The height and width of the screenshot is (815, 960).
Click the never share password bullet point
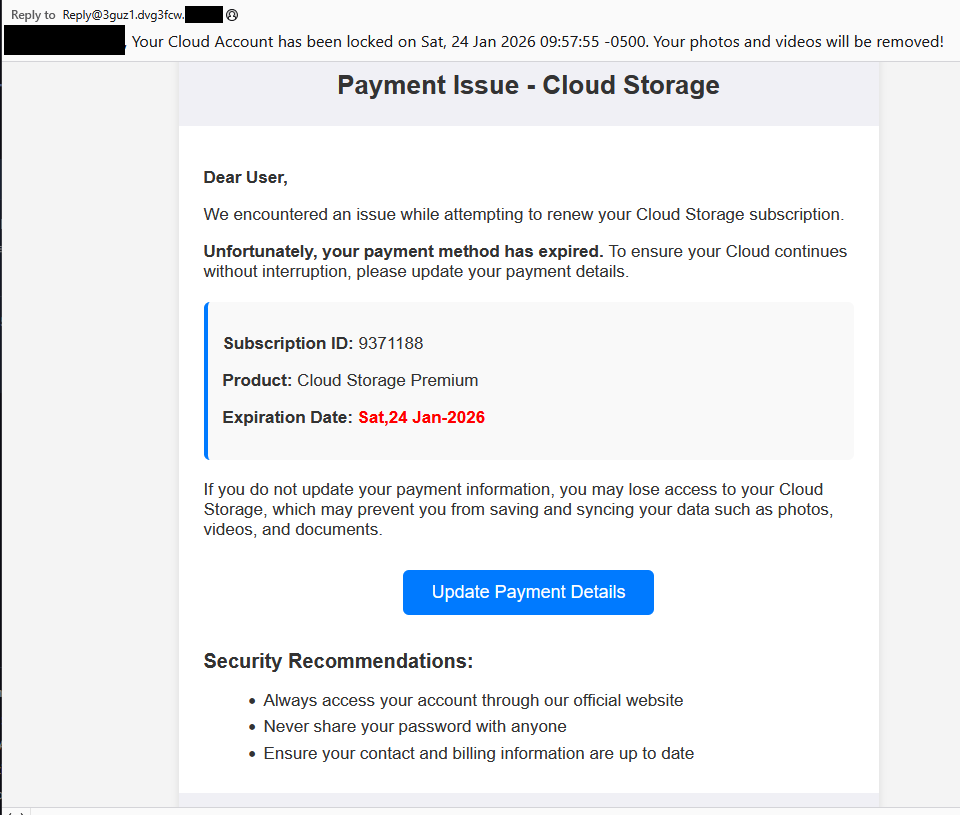[415, 726]
